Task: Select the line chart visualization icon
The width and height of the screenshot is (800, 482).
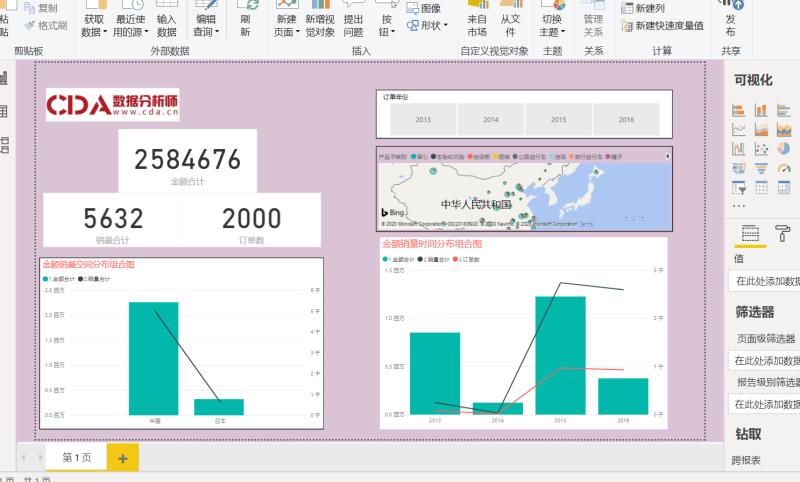Action: (738, 130)
